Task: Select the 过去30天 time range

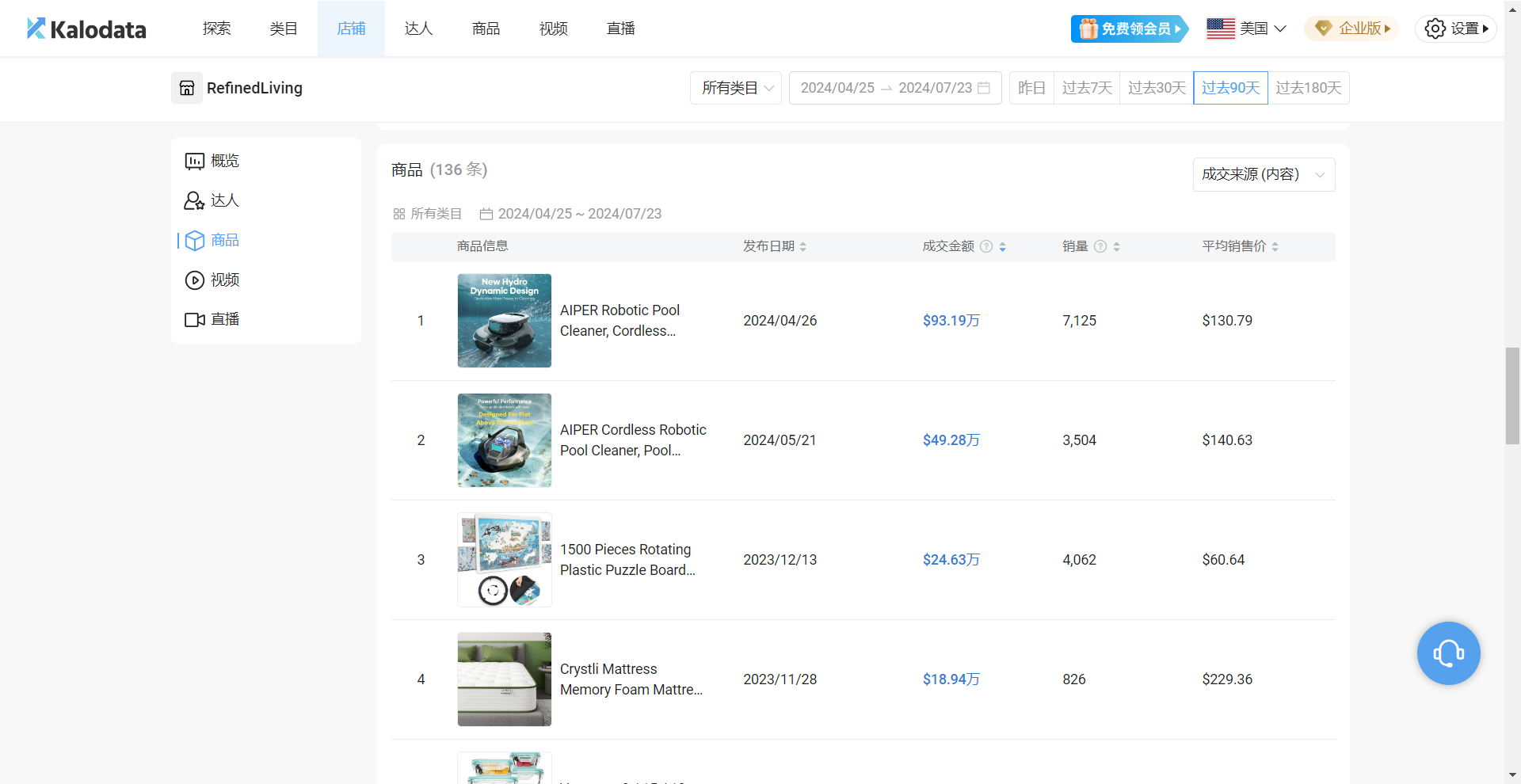Action: [x=1157, y=88]
